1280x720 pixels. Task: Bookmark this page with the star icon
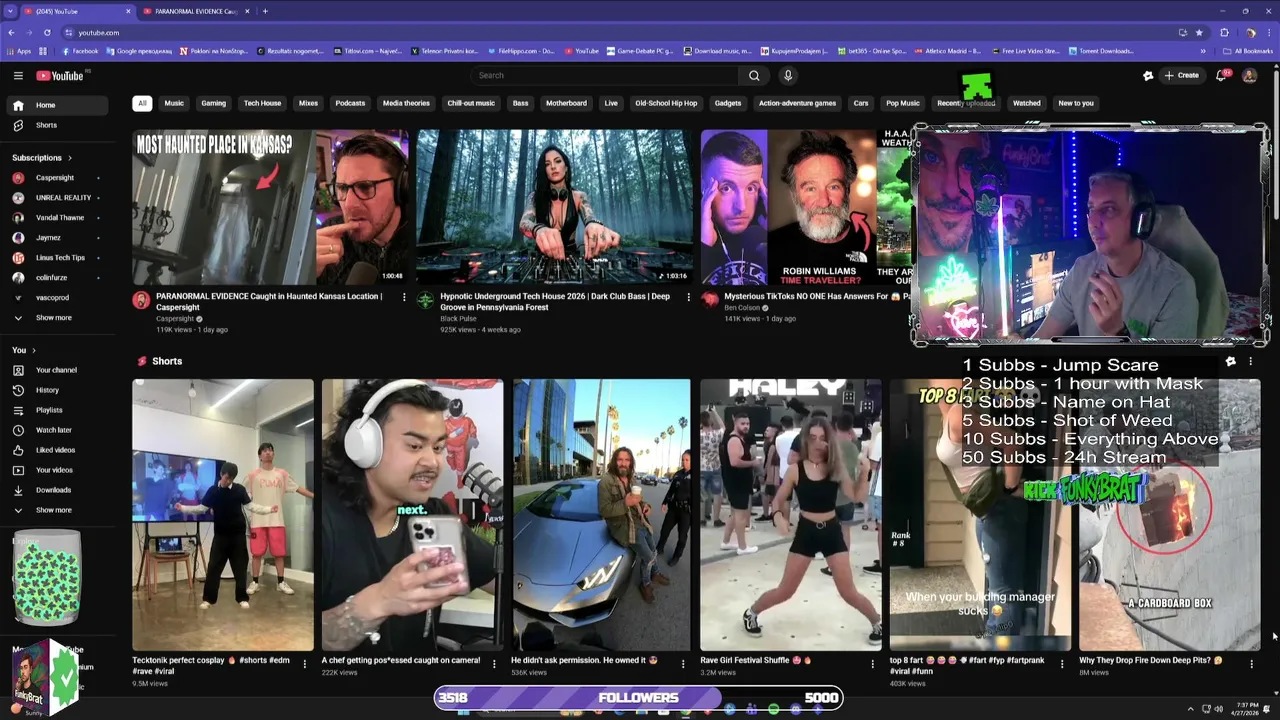(x=1199, y=32)
